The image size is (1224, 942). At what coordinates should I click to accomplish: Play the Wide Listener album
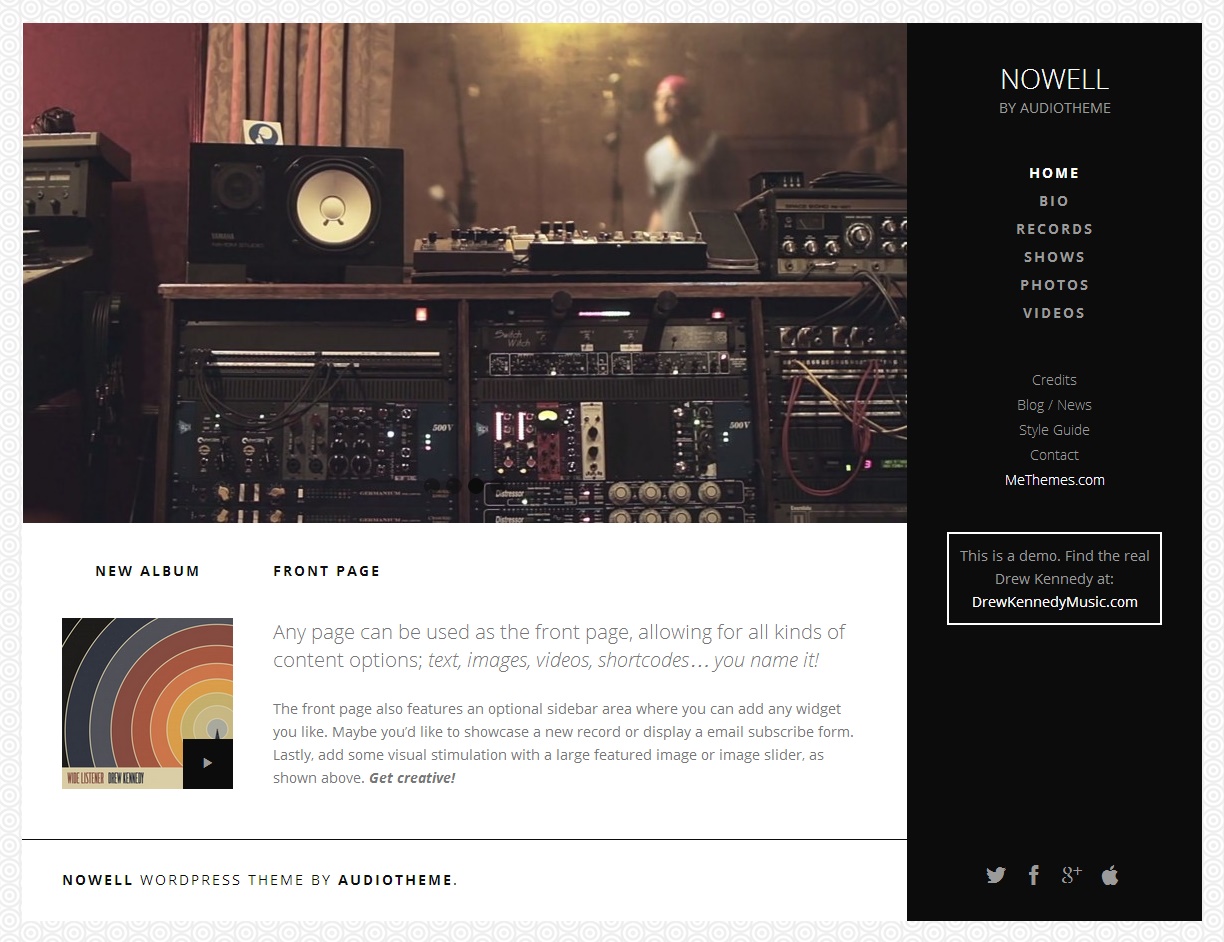point(208,764)
